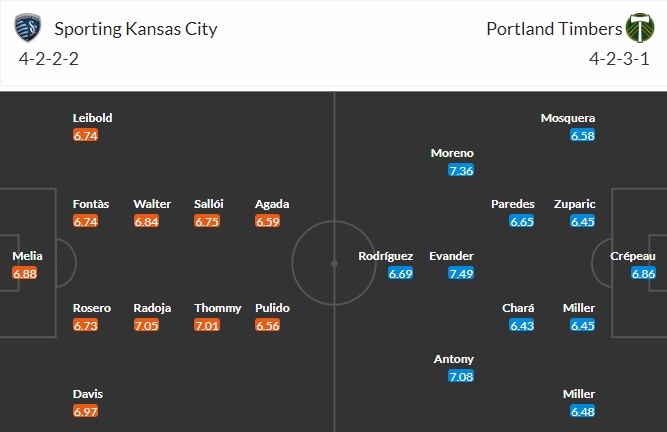
Task: Click Paredes's 6.65 rating badge
Action: click(522, 221)
